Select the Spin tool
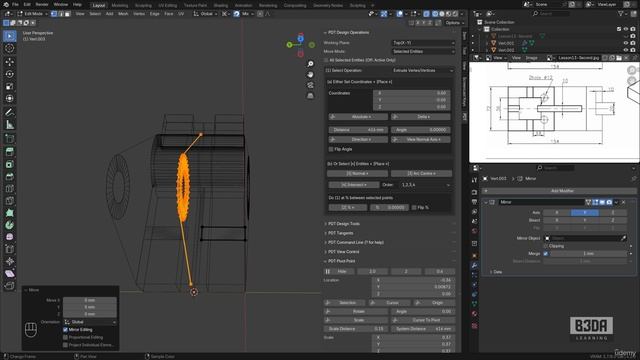The image size is (640, 360). (9, 225)
